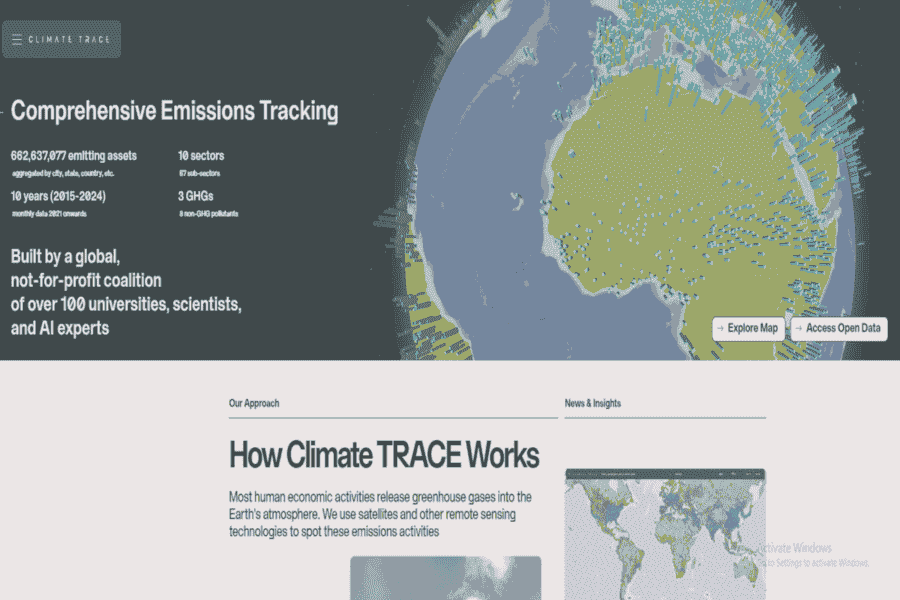Open the Explore Map button
Viewport: 900px width, 600px height.
coord(748,328)
